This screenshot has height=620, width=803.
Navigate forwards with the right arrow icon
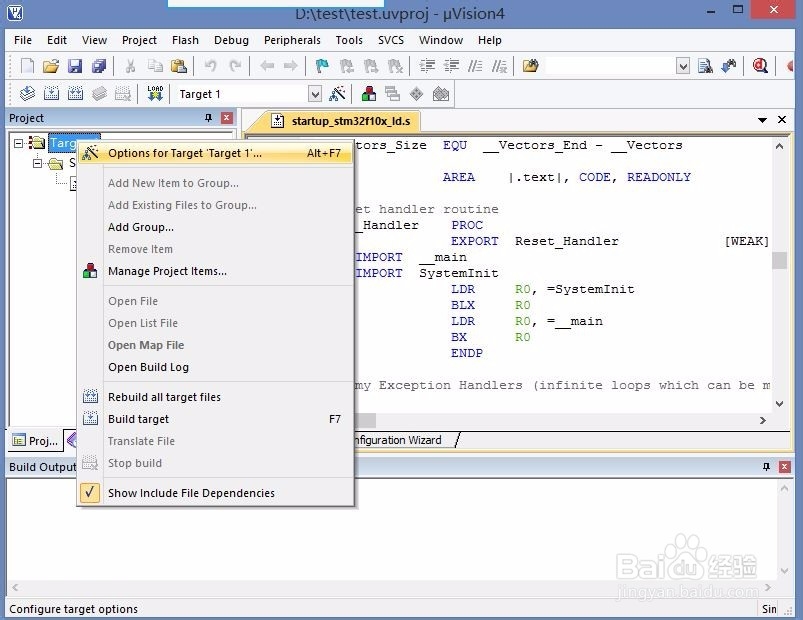click(x=290, y=66)
